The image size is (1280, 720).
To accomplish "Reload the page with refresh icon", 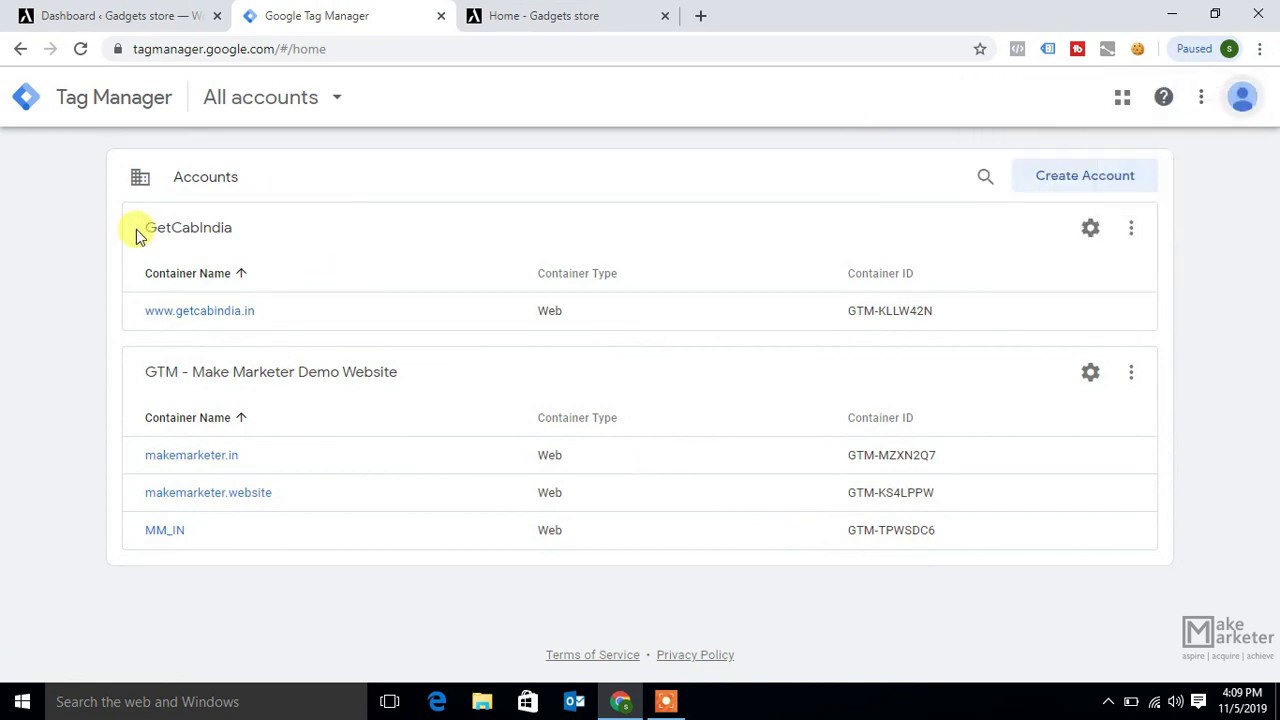I will [81, 49].
